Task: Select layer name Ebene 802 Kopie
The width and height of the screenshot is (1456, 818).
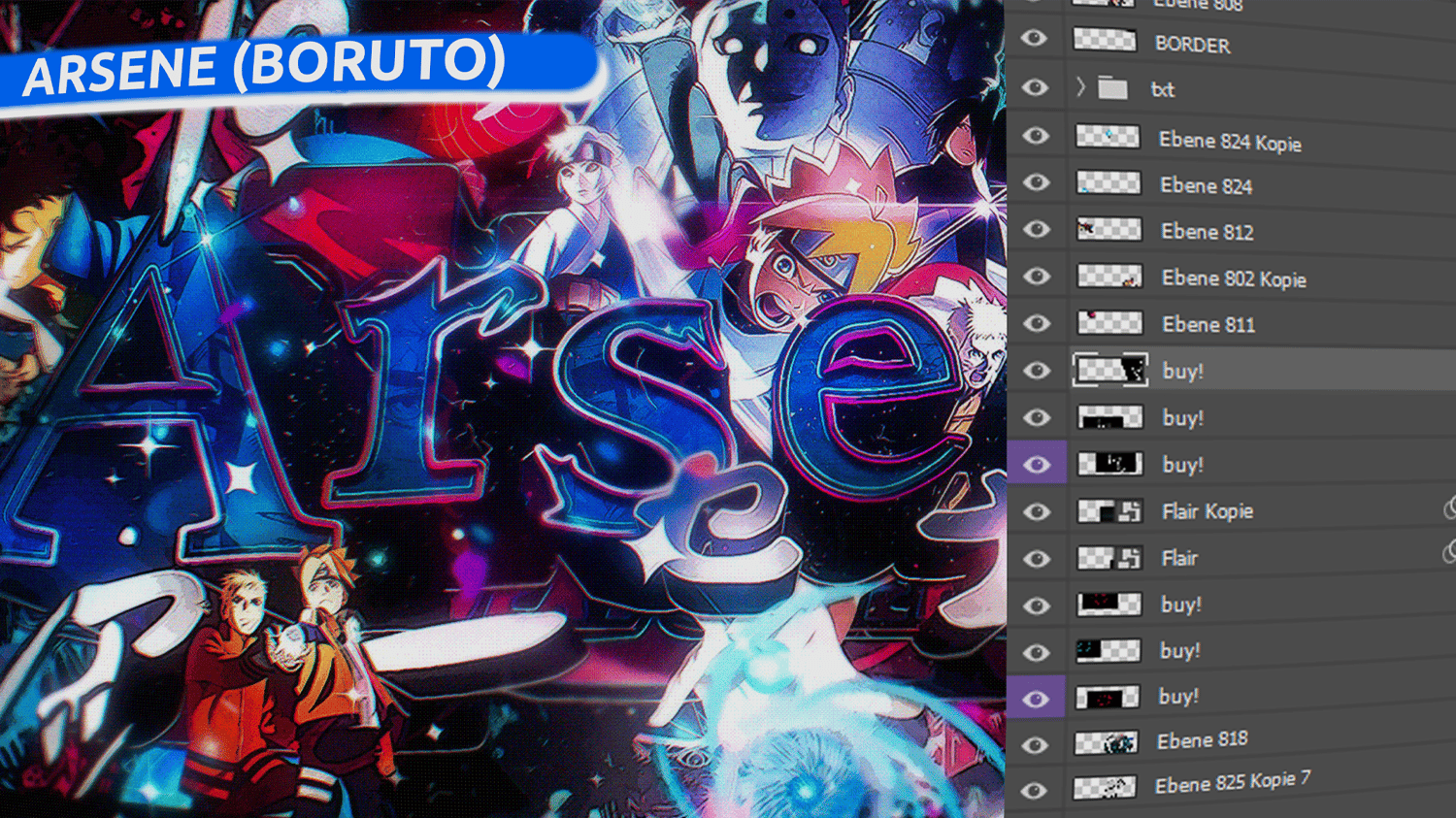Action: [x=1234, y=278]
